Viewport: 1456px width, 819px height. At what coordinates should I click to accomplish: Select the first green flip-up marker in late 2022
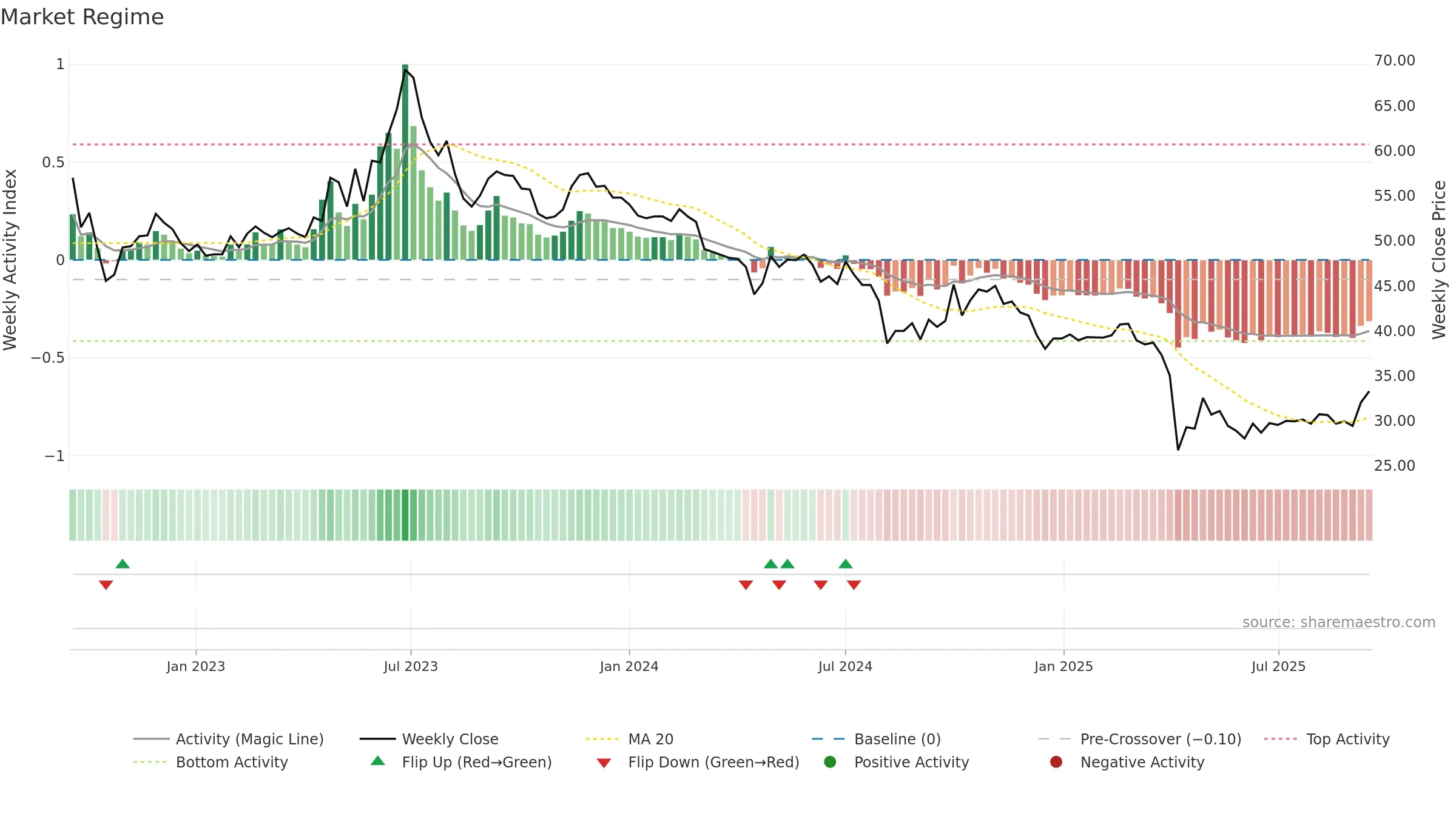tap(123, 564)
